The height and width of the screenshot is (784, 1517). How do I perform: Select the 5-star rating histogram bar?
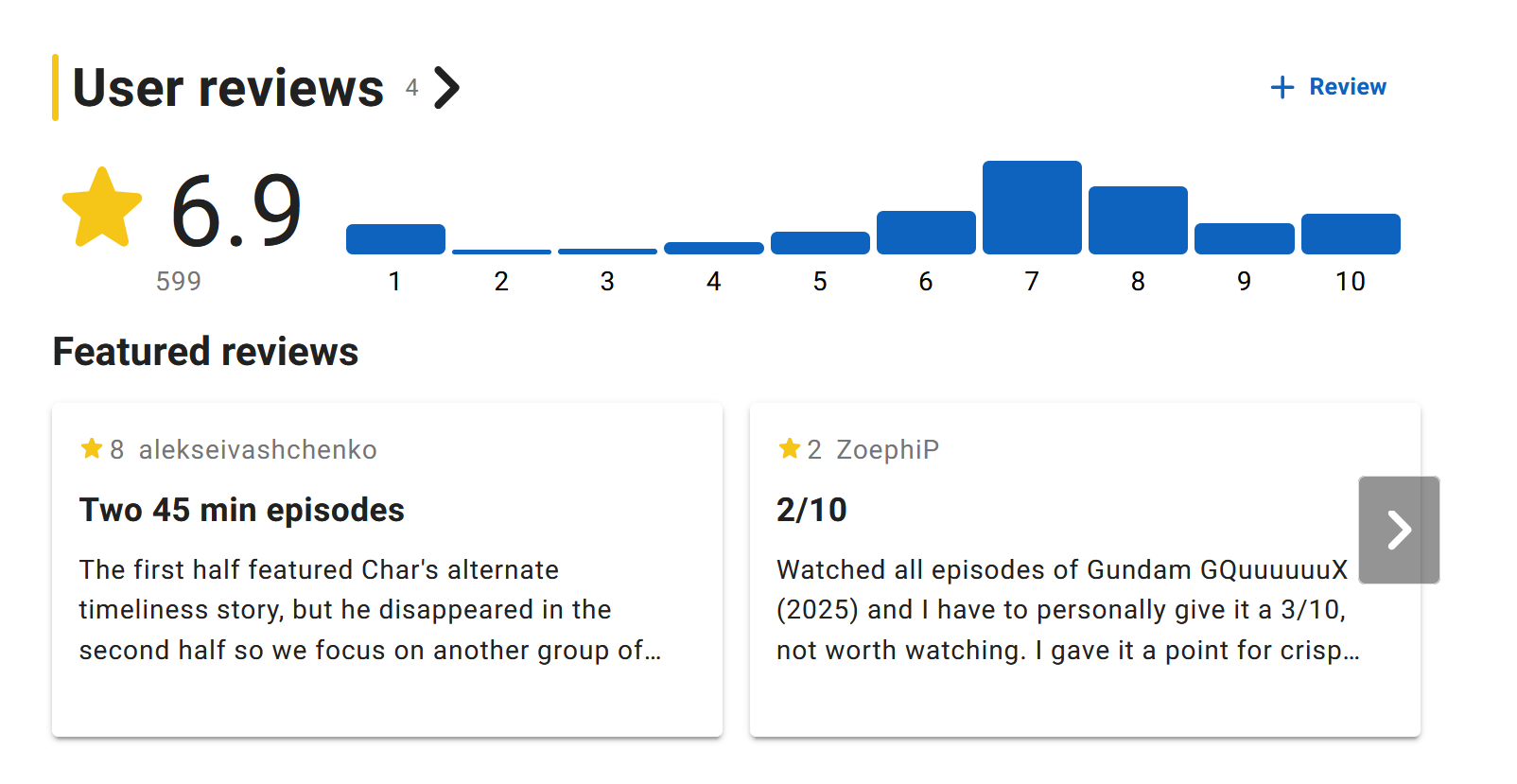click(819, 243)
